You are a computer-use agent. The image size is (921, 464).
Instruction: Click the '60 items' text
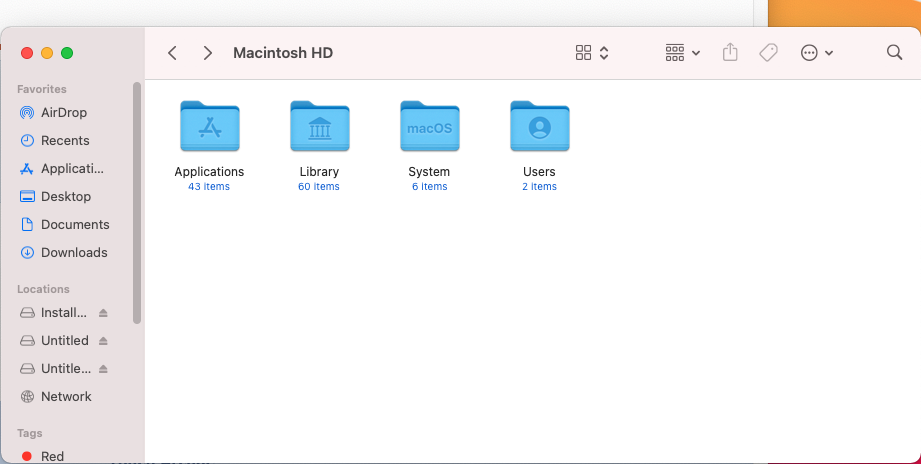point(318,187)
